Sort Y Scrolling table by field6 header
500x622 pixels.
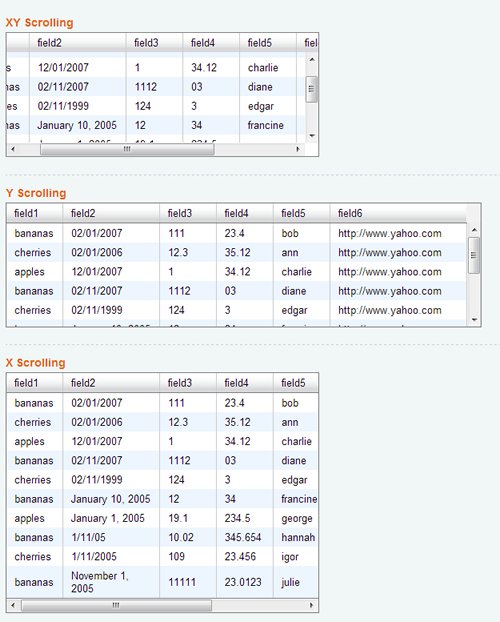click(x=398, y=213)
